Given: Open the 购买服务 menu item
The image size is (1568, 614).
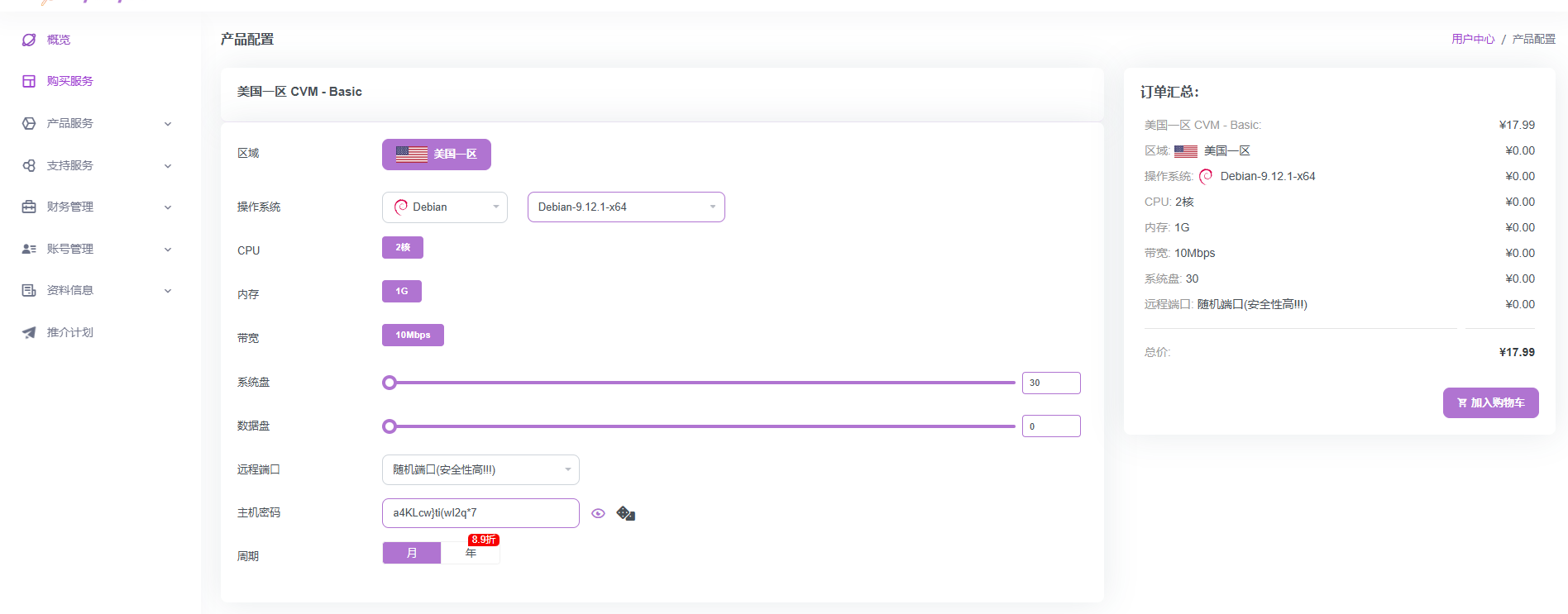Looking at the screenshot, I should (70, 81).
